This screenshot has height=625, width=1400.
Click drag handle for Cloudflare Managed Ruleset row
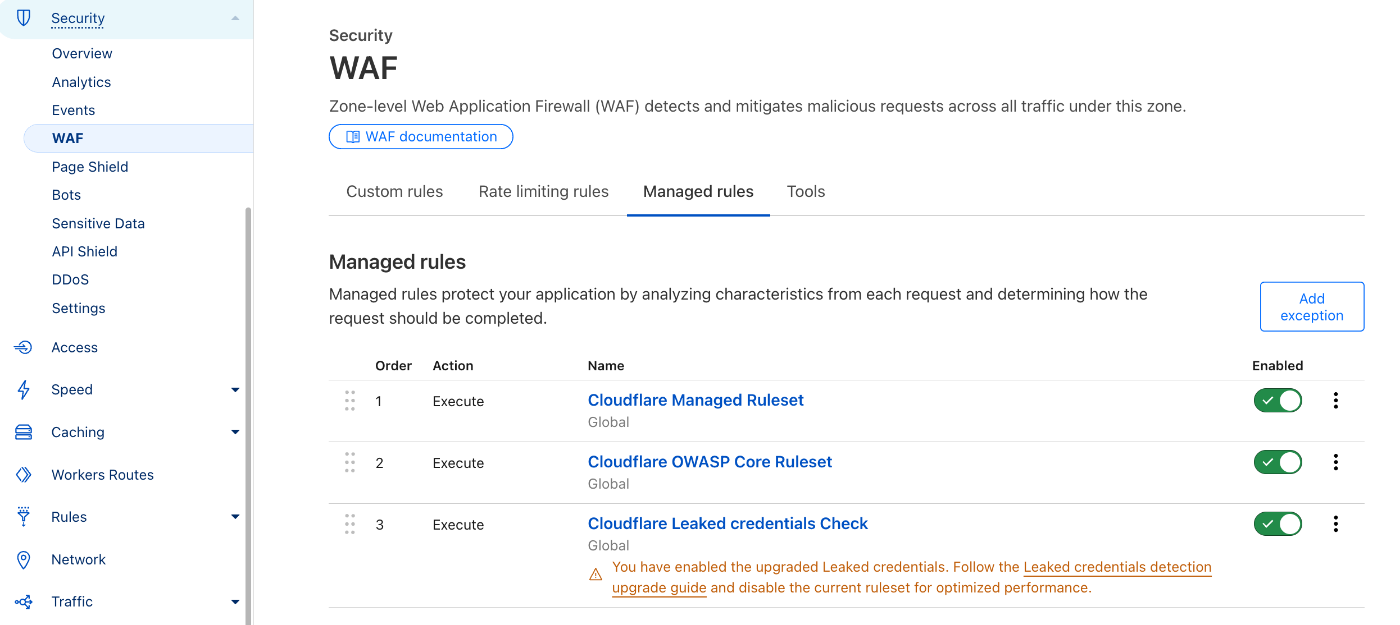(350, 401)
